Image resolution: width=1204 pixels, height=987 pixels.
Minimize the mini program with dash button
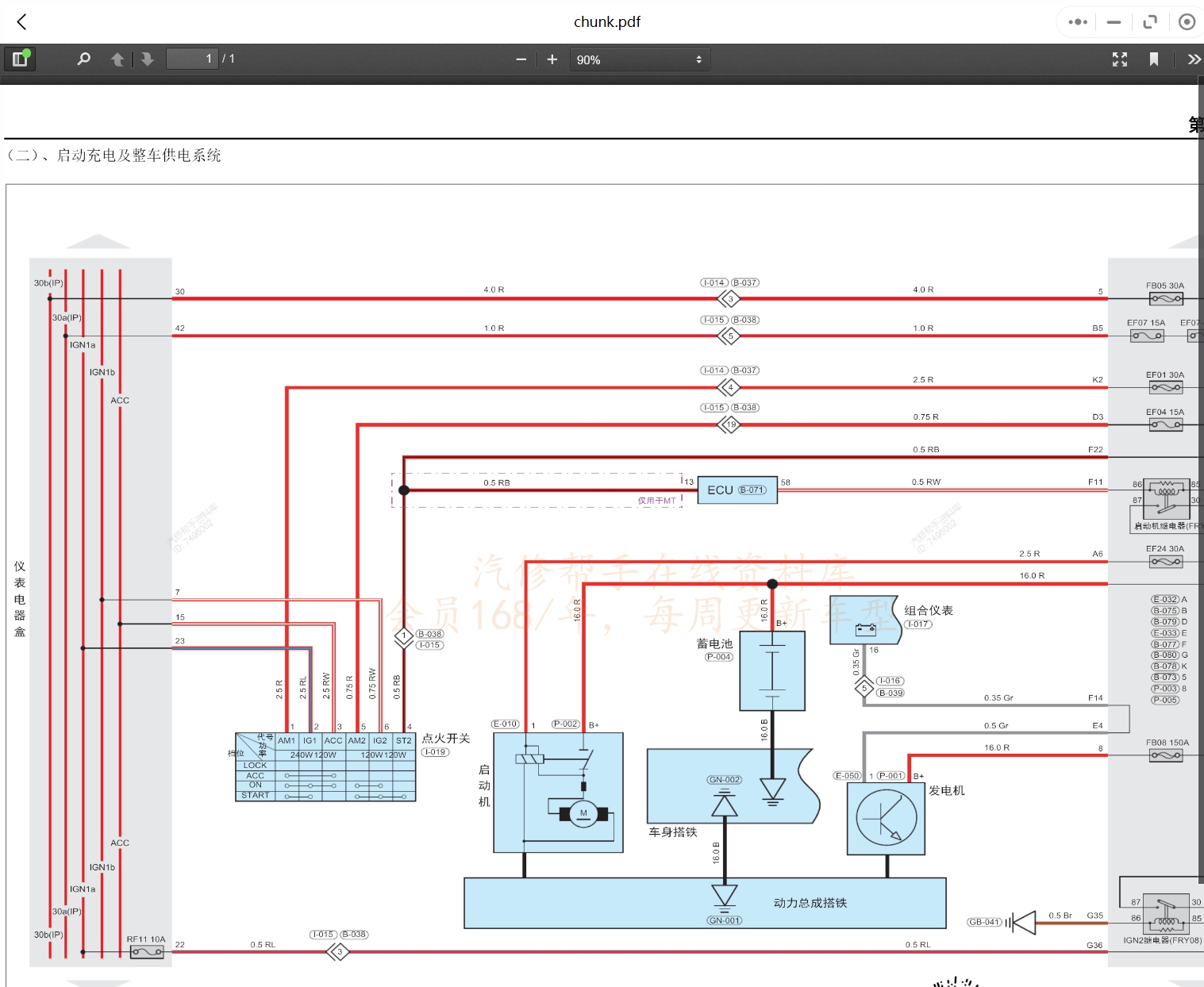tap(1114, 22)
